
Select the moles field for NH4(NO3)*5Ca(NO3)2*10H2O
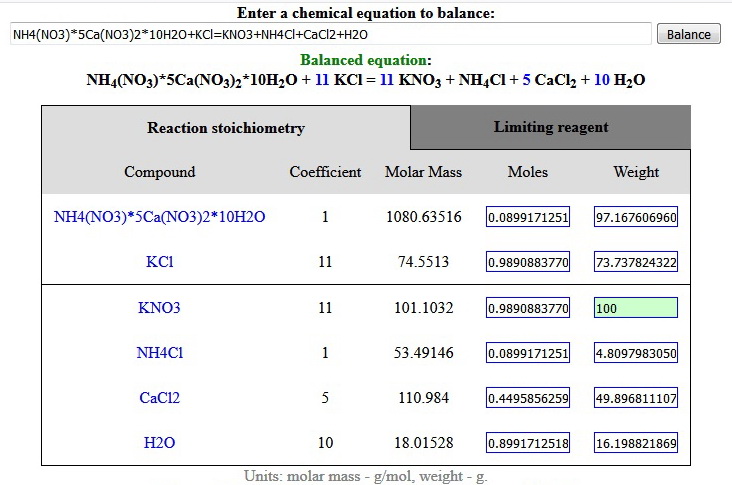528,217
